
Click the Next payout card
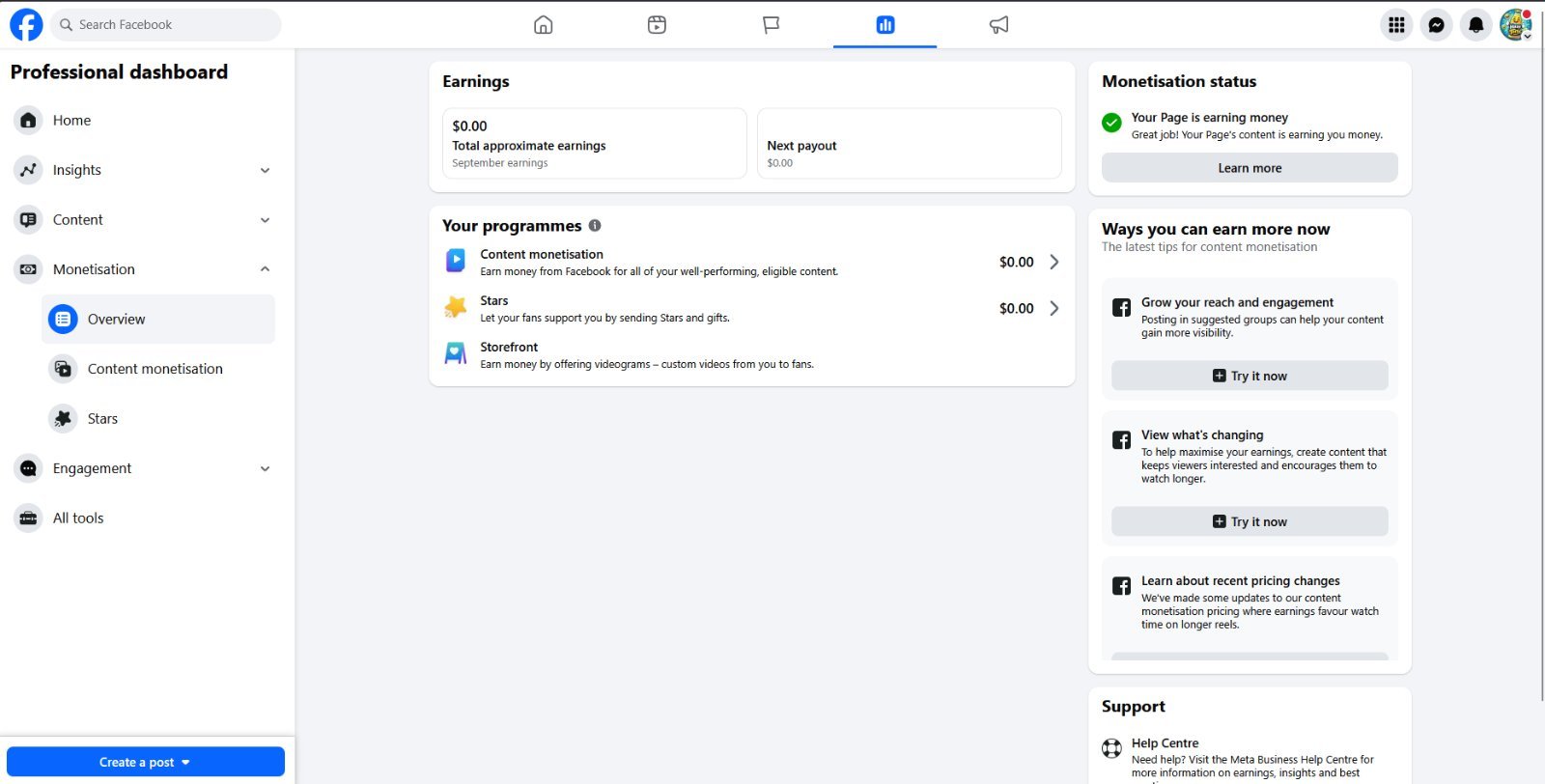click(910, 143)
